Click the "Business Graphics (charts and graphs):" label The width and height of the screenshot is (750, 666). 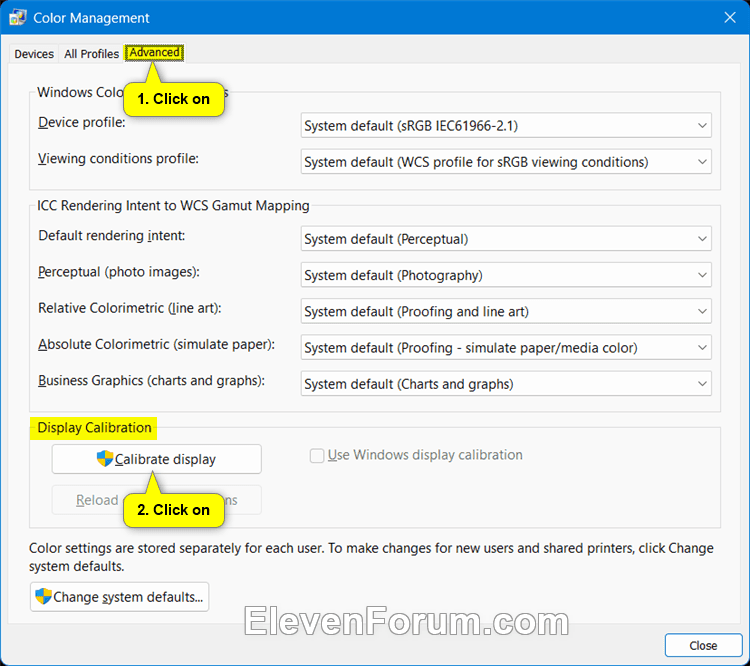click(x=151, y=381)
